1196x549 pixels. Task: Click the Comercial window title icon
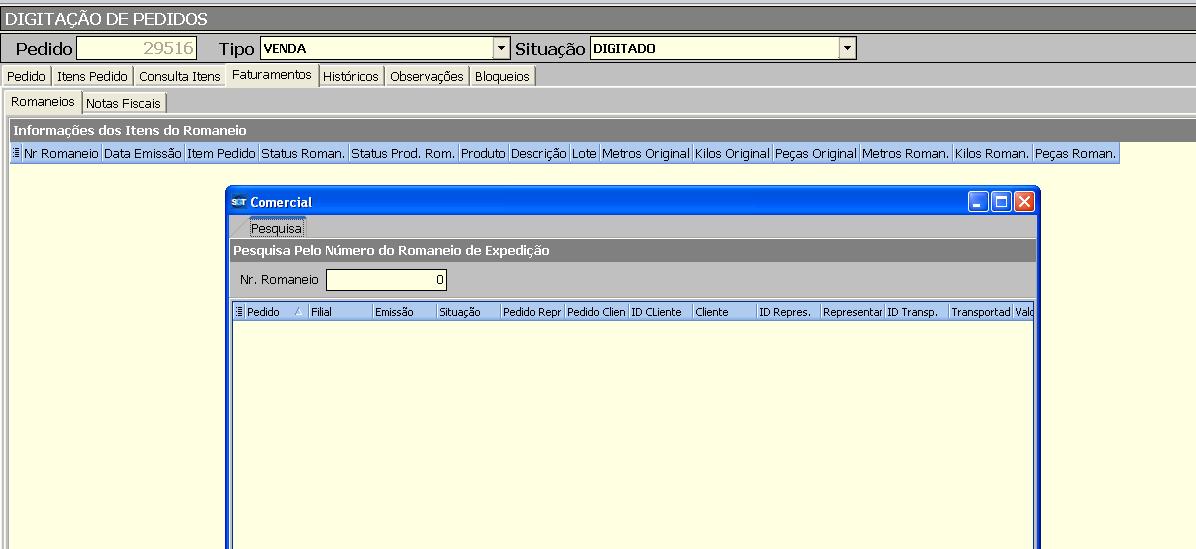coord(238,202)
